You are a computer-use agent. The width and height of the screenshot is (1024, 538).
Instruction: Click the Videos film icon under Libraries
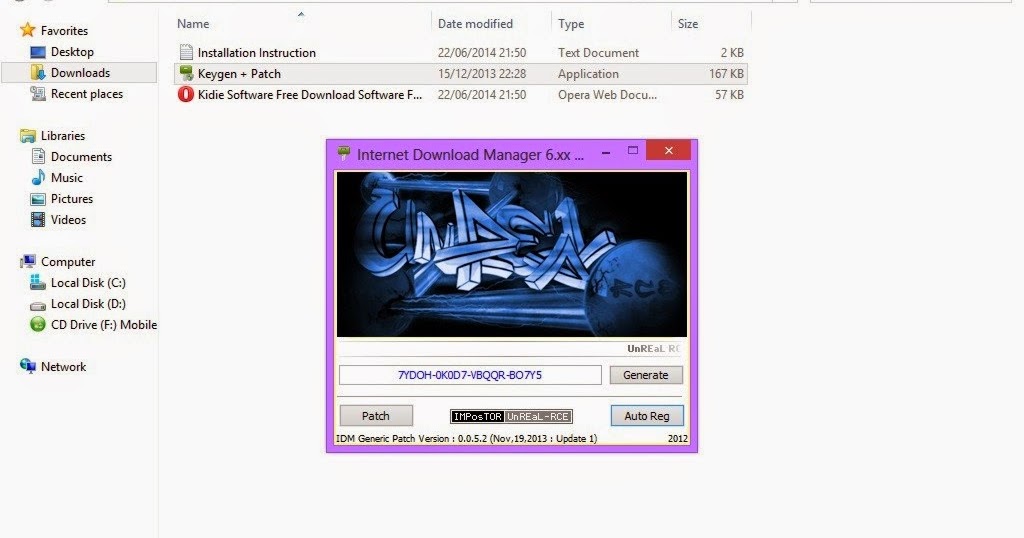(38, 219)
